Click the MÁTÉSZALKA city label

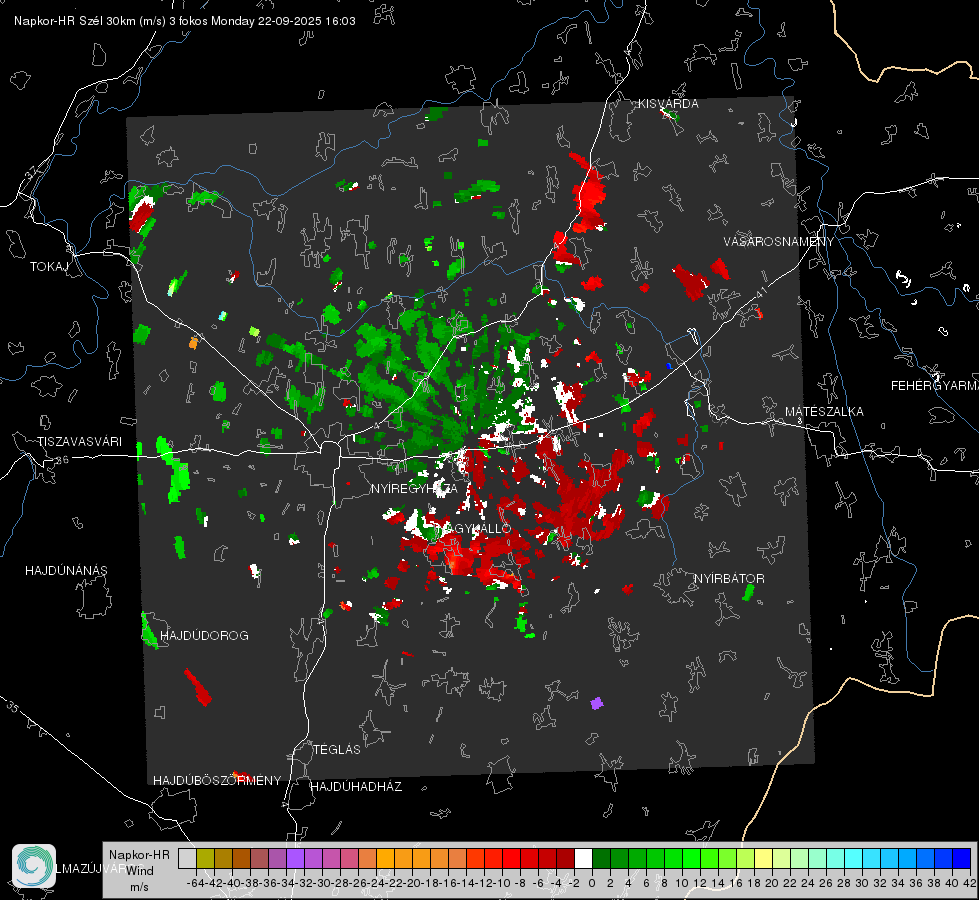(x=824, y=412)
